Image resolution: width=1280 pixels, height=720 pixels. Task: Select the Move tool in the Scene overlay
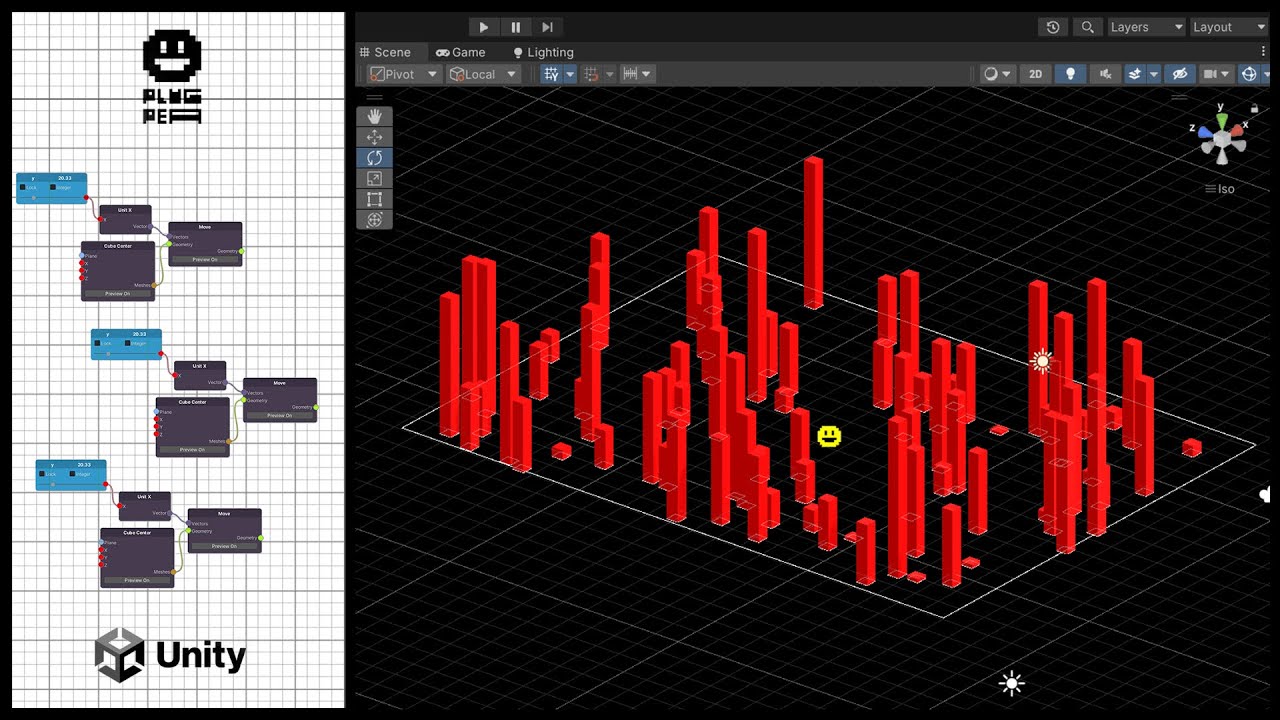[375, 137]
